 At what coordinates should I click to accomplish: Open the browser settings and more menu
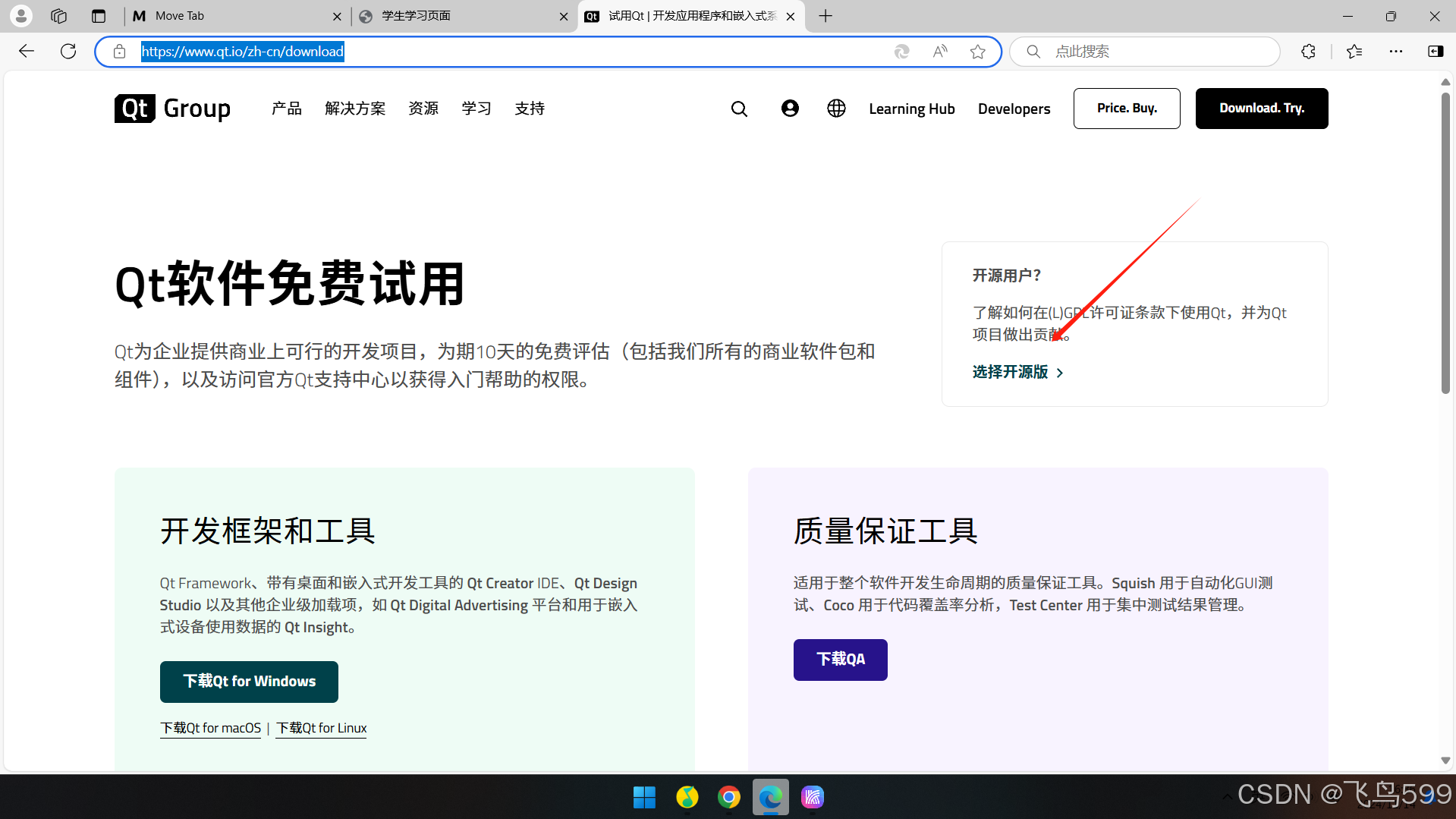tap(1396, 51)
